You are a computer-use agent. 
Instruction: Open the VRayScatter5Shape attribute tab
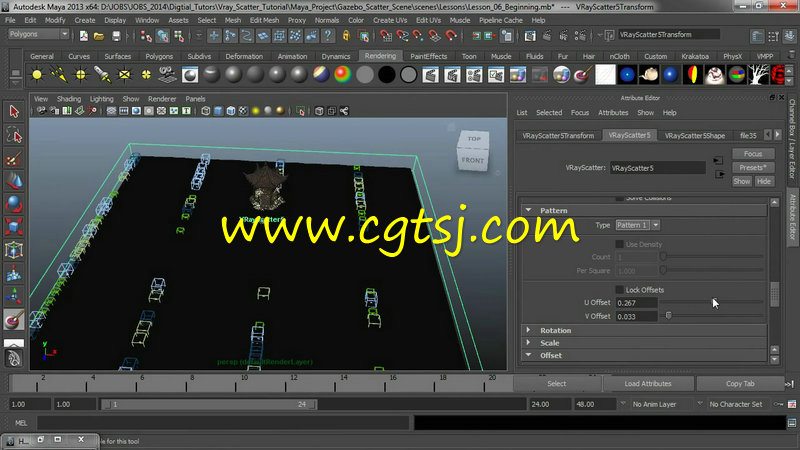pos(694,136)
